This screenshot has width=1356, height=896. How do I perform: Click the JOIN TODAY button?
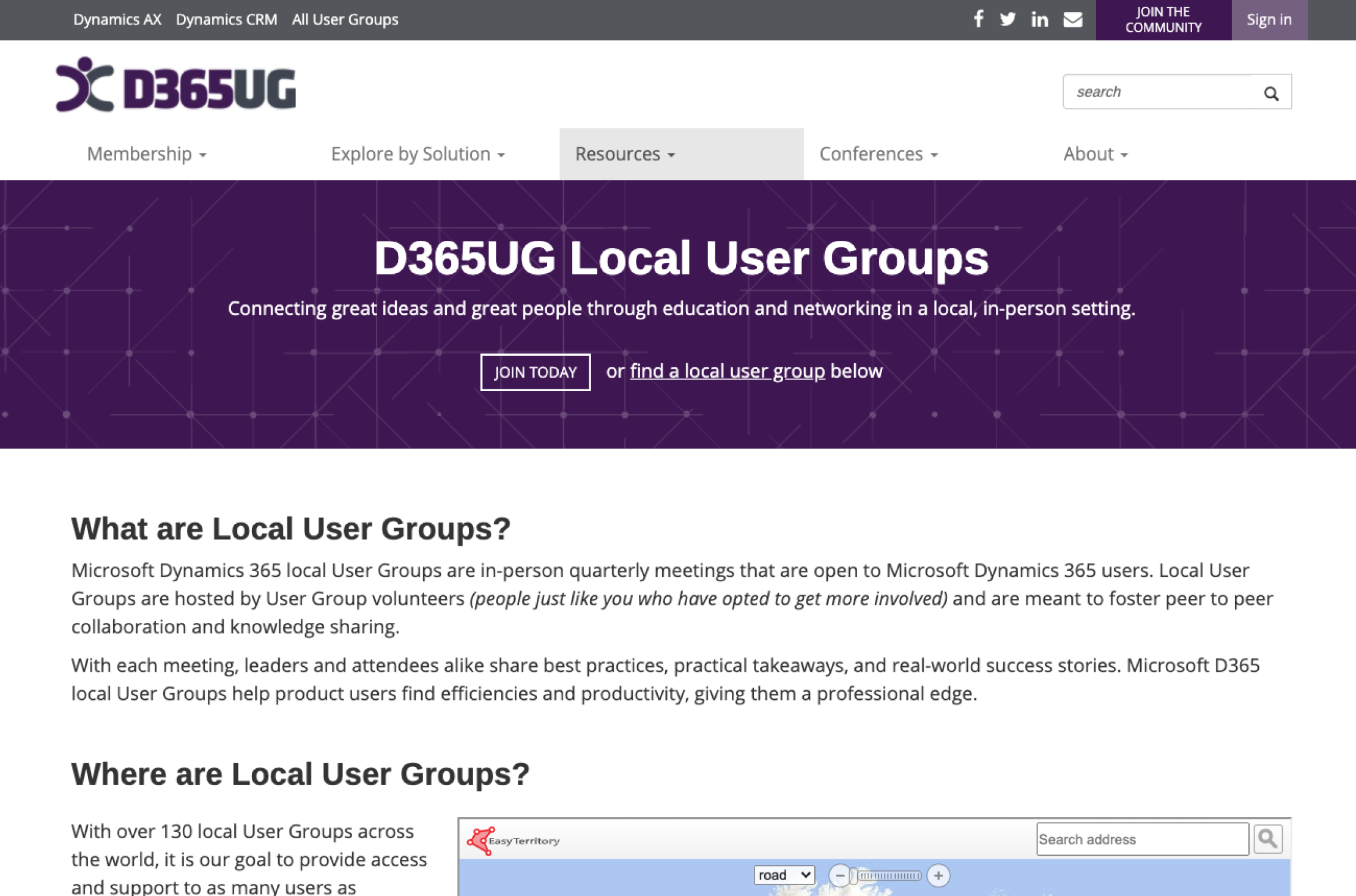tap(535, 372)
